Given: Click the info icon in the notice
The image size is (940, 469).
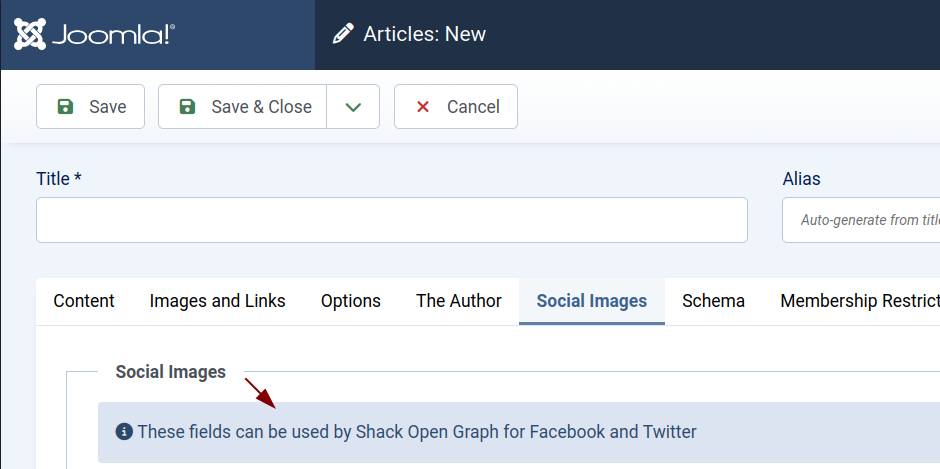Looking at the screenshot, I should click(124, 432).
